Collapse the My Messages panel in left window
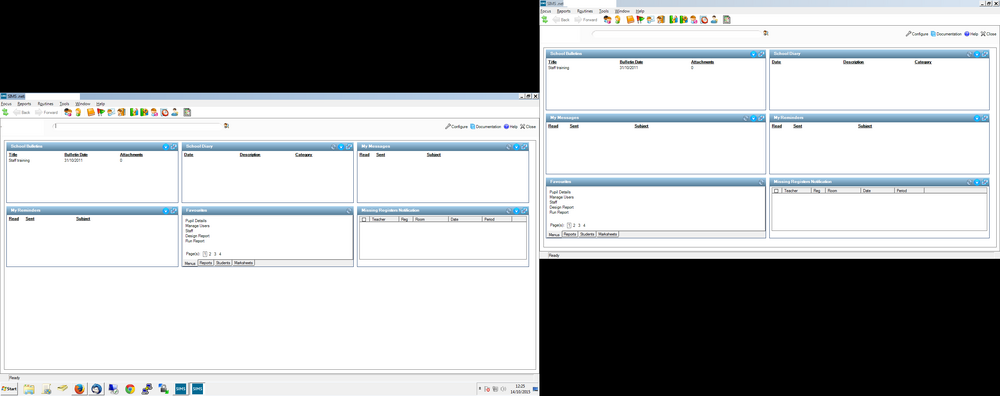1000x396 pixels. [517, 147]
